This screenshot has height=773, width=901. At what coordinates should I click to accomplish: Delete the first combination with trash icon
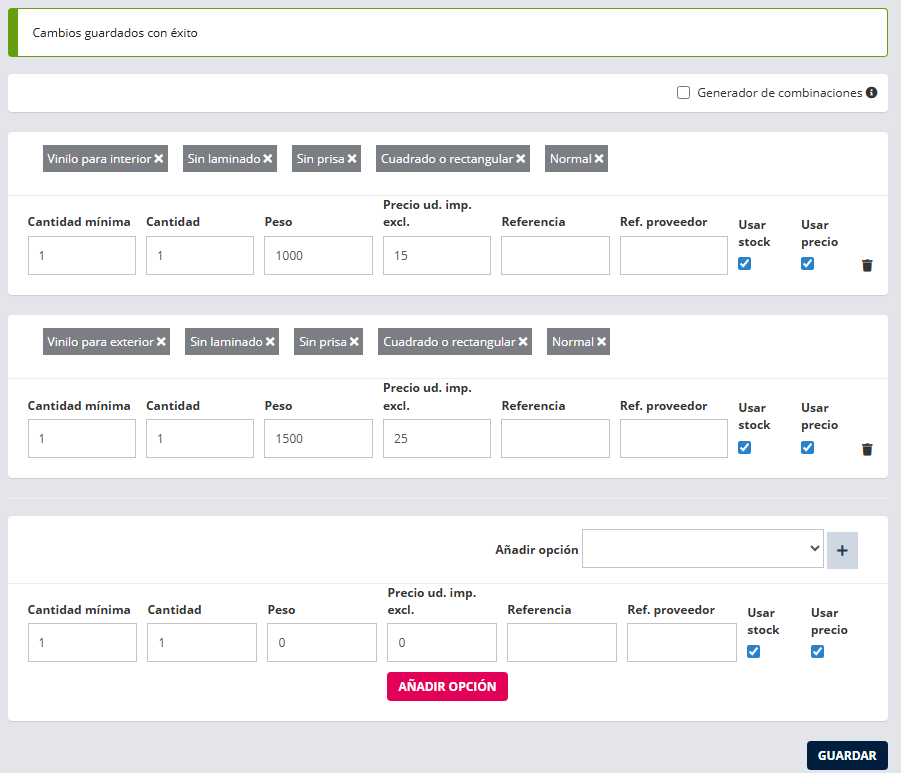coord(867,265)
